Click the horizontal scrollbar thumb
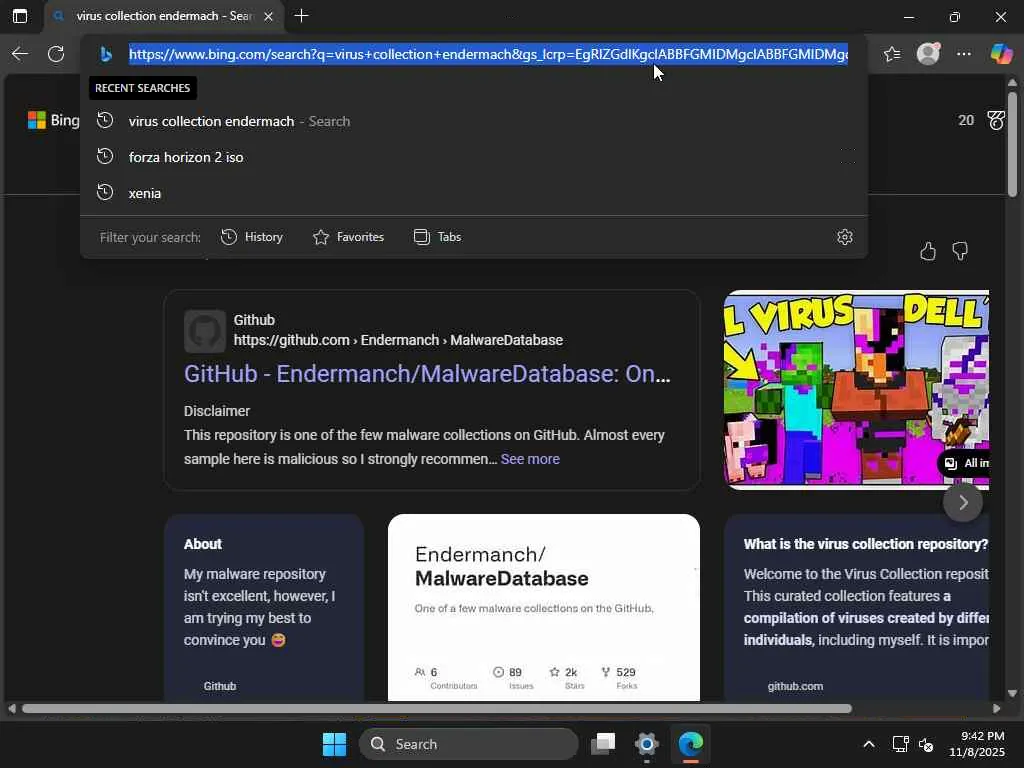The image size is (1024, 768). coord(437,709)
